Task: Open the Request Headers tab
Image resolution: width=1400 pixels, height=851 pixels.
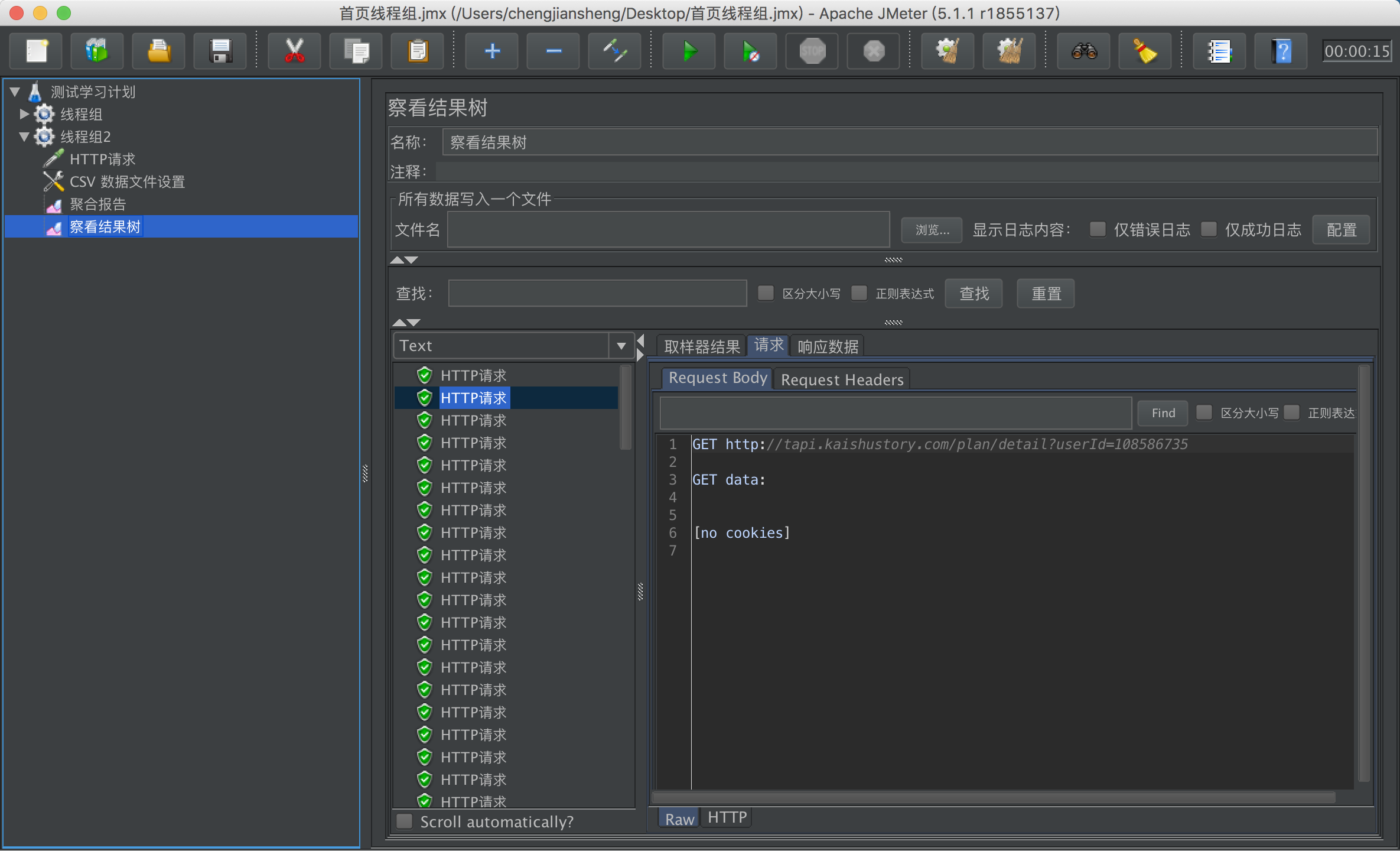Action: 842,379
